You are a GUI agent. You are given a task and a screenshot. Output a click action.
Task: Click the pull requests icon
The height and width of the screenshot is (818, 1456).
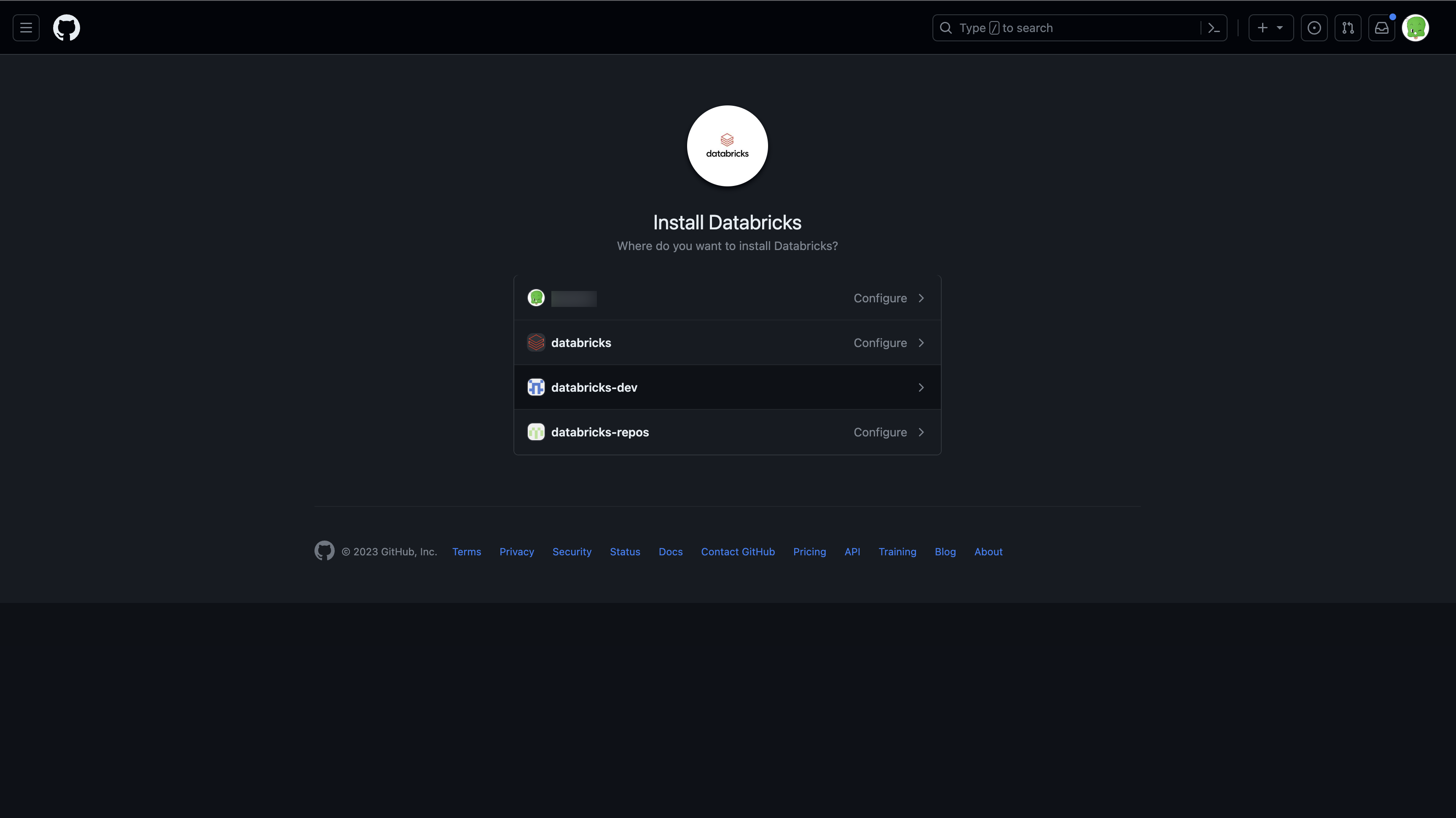[1347, 27]
